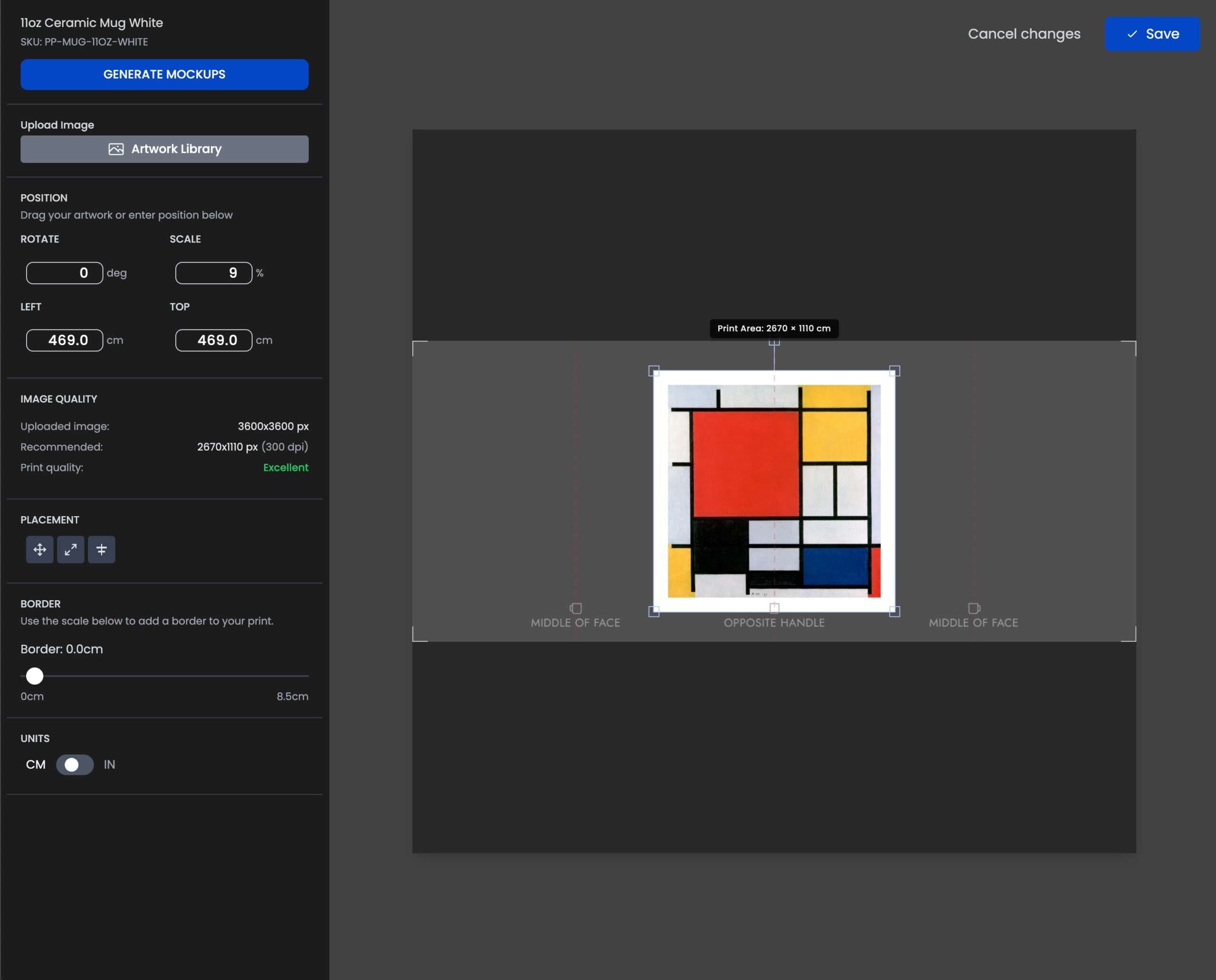Click the top-right corner handle of artwork

894,371
